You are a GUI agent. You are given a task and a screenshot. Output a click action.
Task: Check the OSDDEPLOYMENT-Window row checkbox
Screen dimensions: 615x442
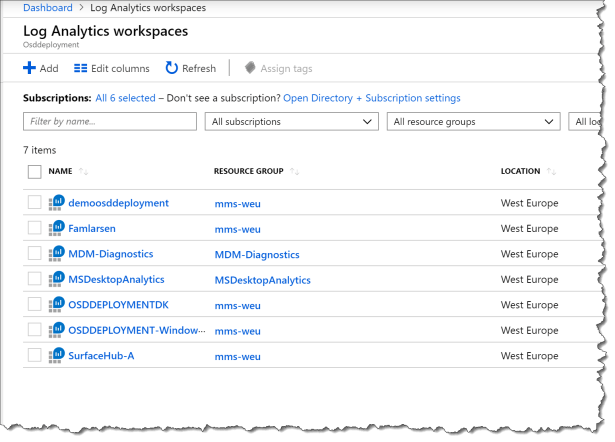click(x=35, y=329)
